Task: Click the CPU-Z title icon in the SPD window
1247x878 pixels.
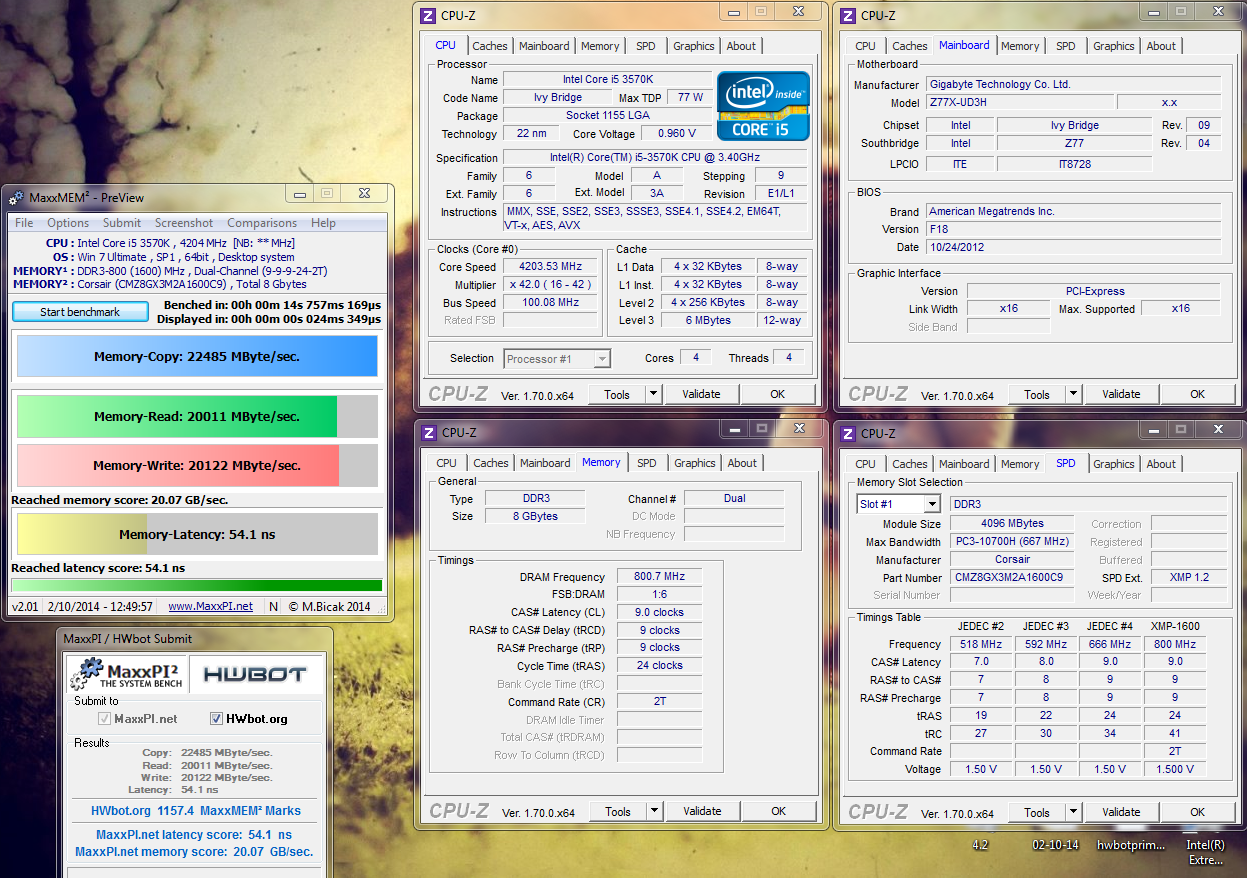Action: click(x=848, y=433)
